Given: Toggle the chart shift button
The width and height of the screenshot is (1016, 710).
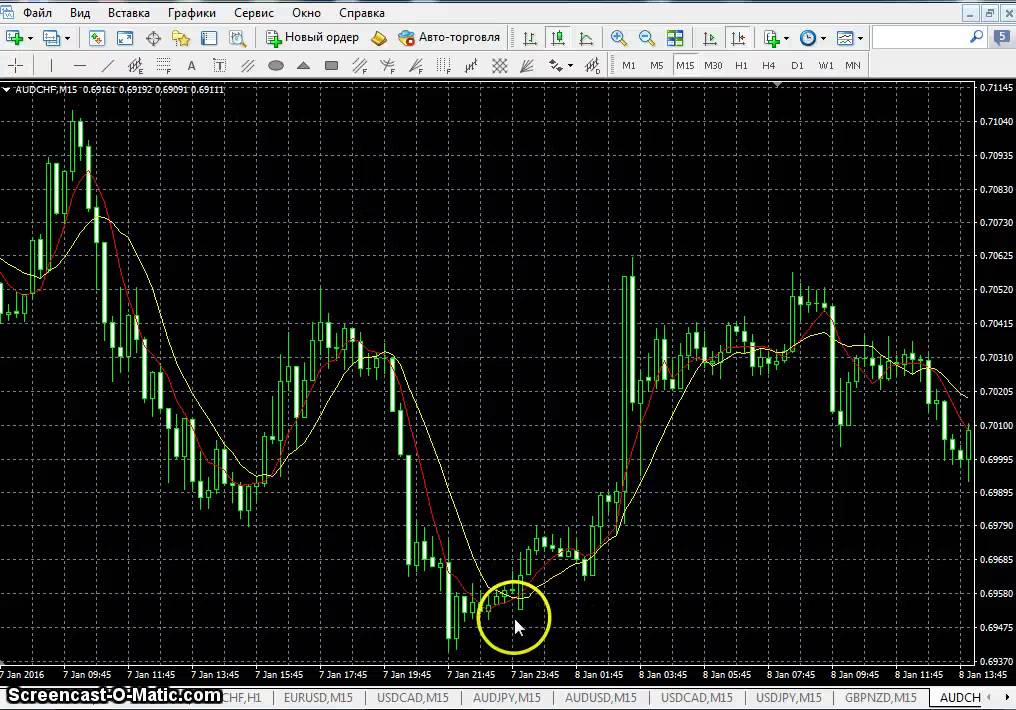Looking at the screenshot, I should tap(738, 38).
